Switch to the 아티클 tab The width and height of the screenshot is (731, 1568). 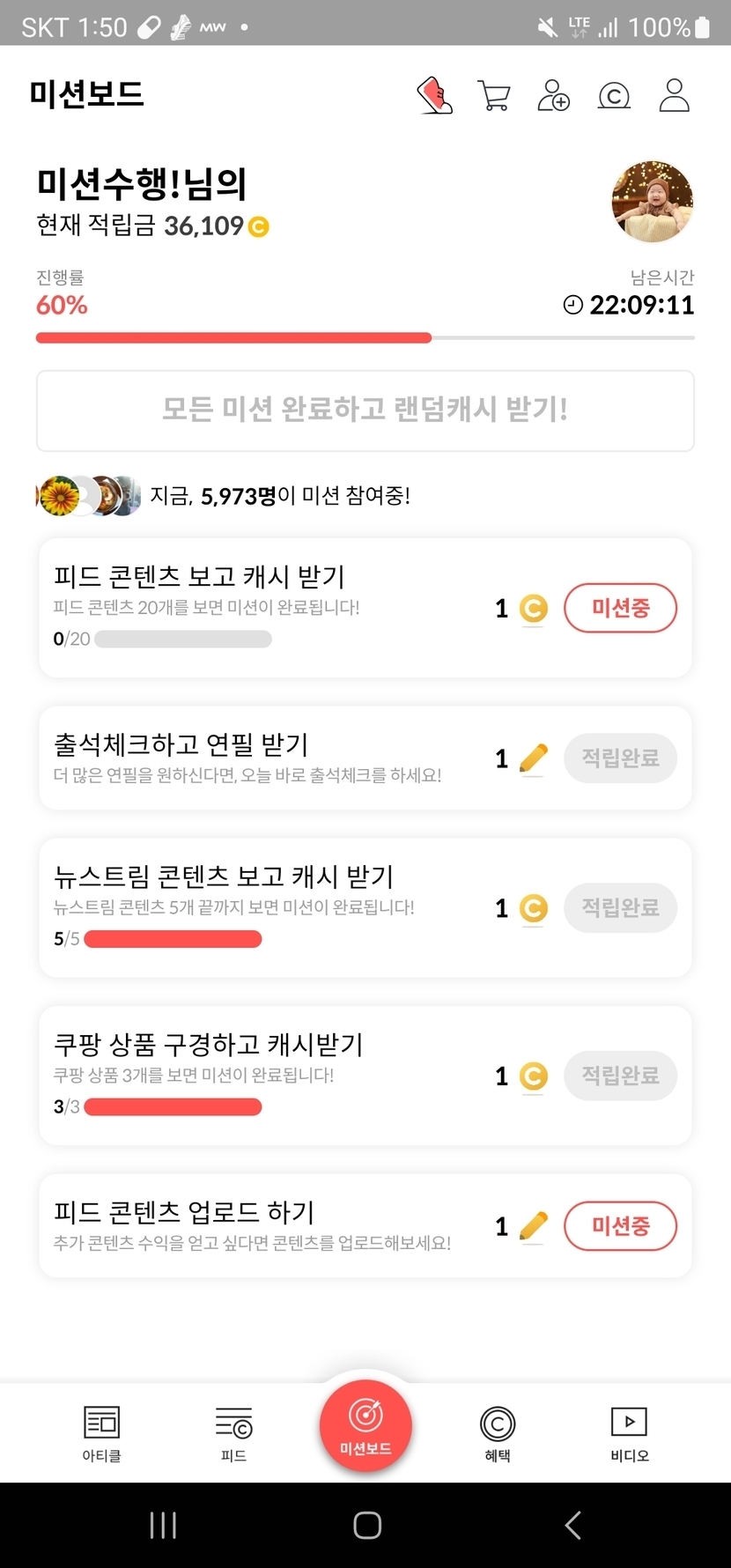(x=101, y=1432)
